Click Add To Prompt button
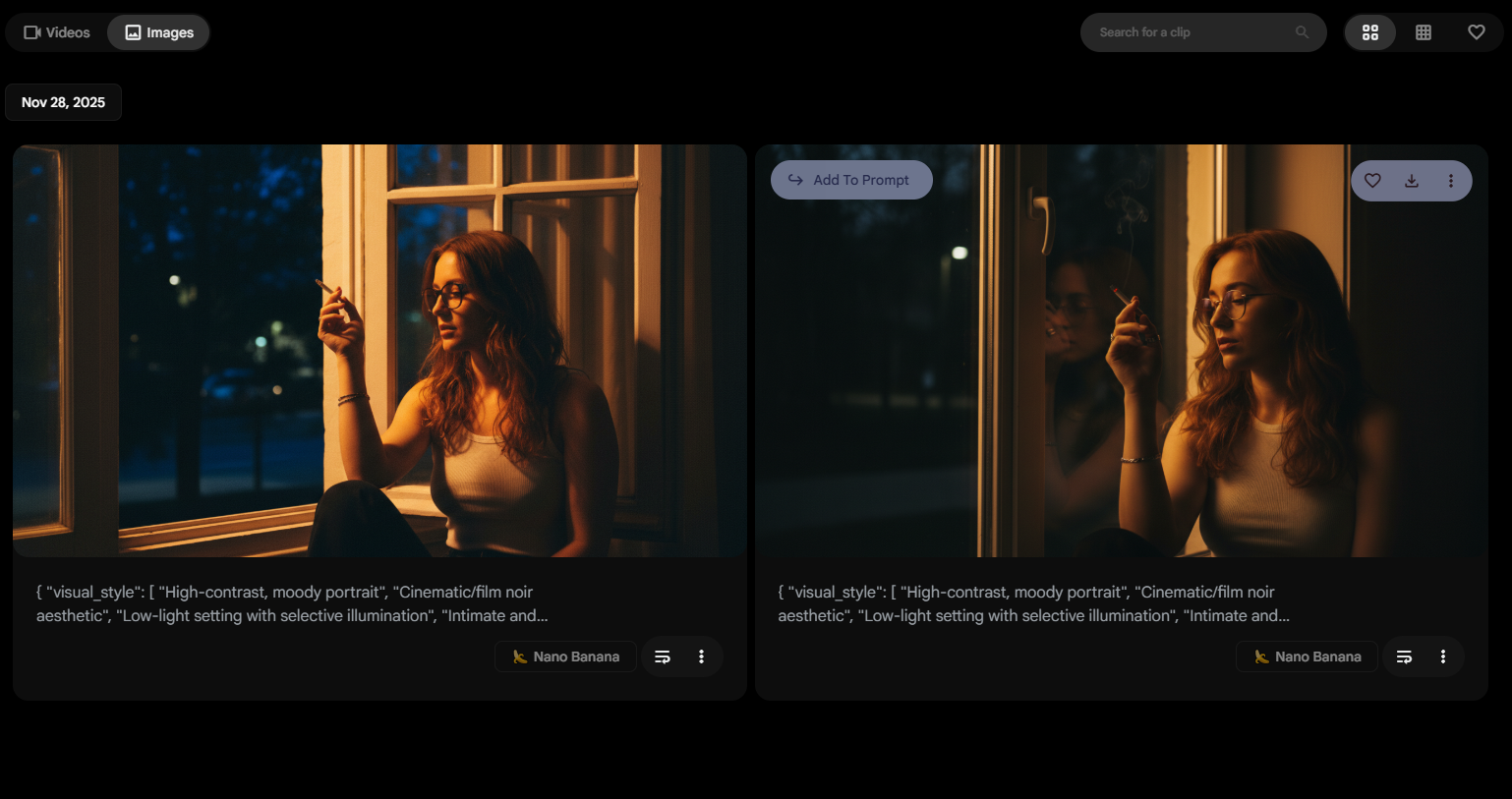 click(x=851, y=180)
